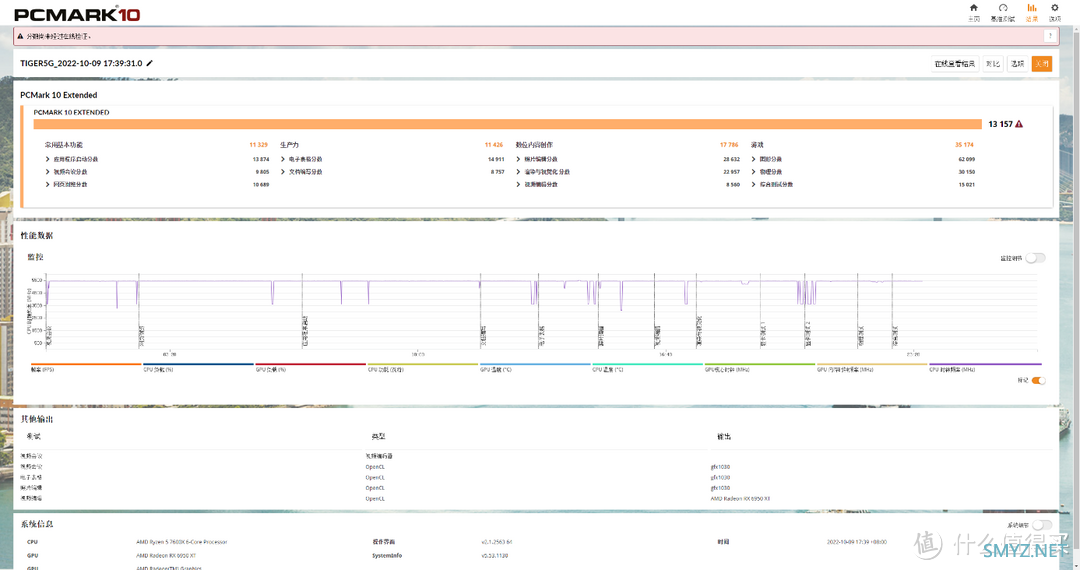Click the orange Close (关闭) button
The width and height of the screenshot is (1080, 570).
point(1042,64)
